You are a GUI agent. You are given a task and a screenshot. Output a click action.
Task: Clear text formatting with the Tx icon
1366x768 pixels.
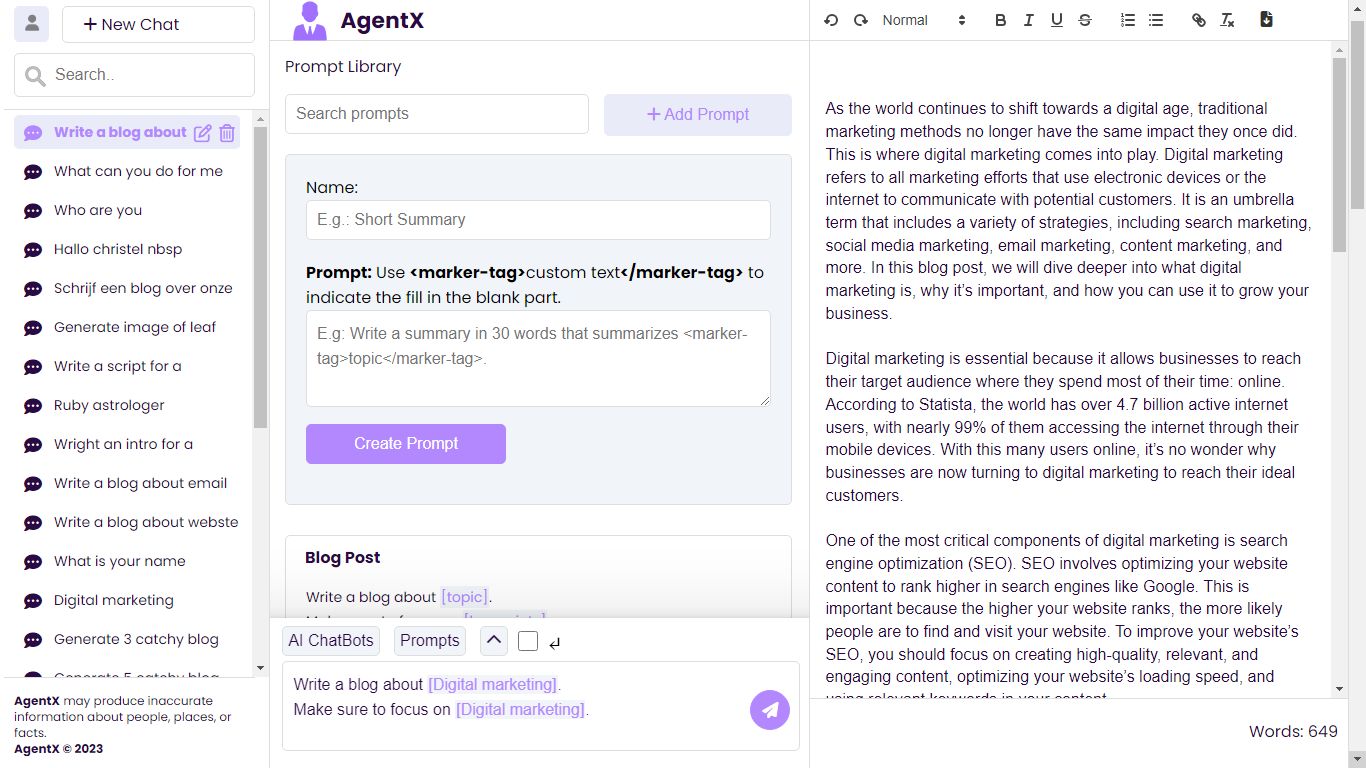1227,19
